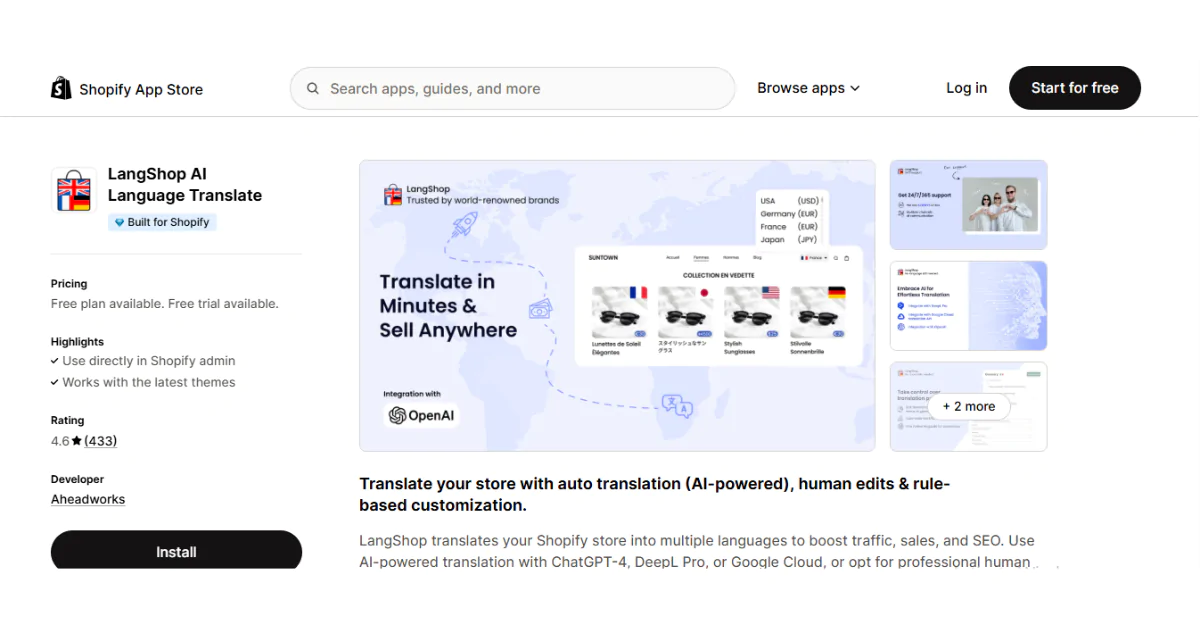
Task: Open the large 'Translate in Minutes' preview image
Action: (x=617, y=305)
